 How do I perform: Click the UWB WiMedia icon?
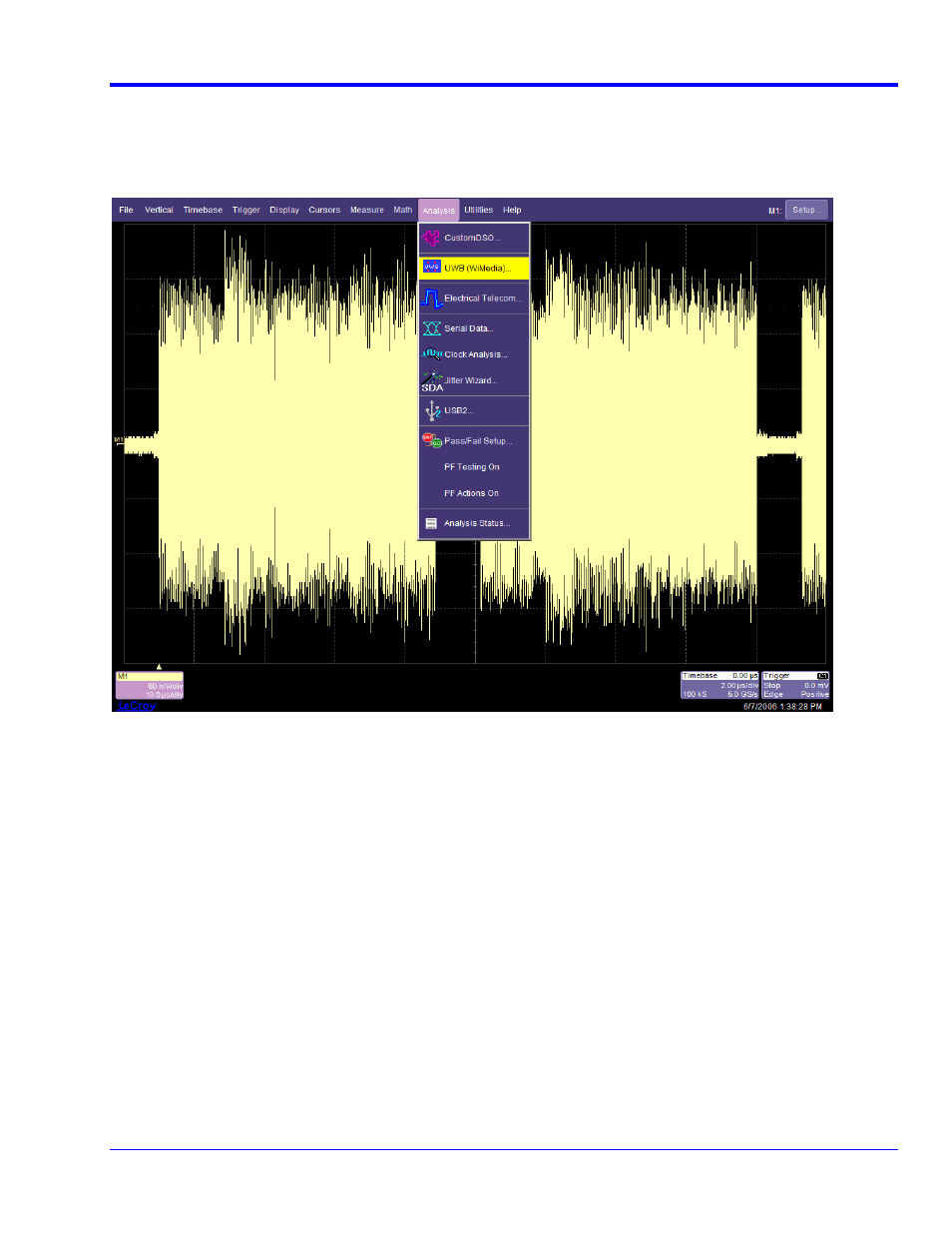coord(431,267)
